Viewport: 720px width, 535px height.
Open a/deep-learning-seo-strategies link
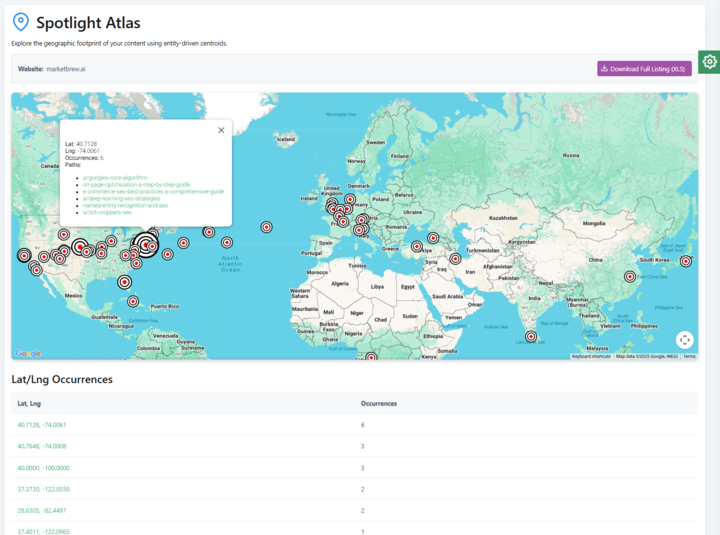(121, 198)
